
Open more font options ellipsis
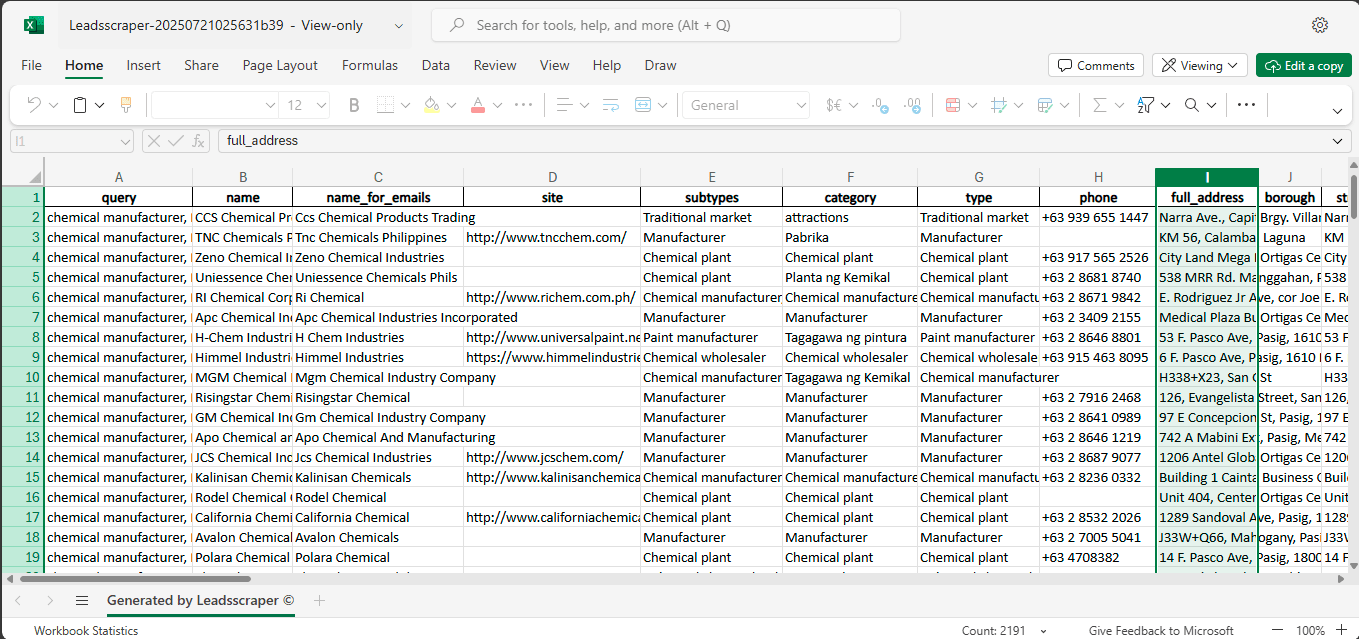pos(523,105)
